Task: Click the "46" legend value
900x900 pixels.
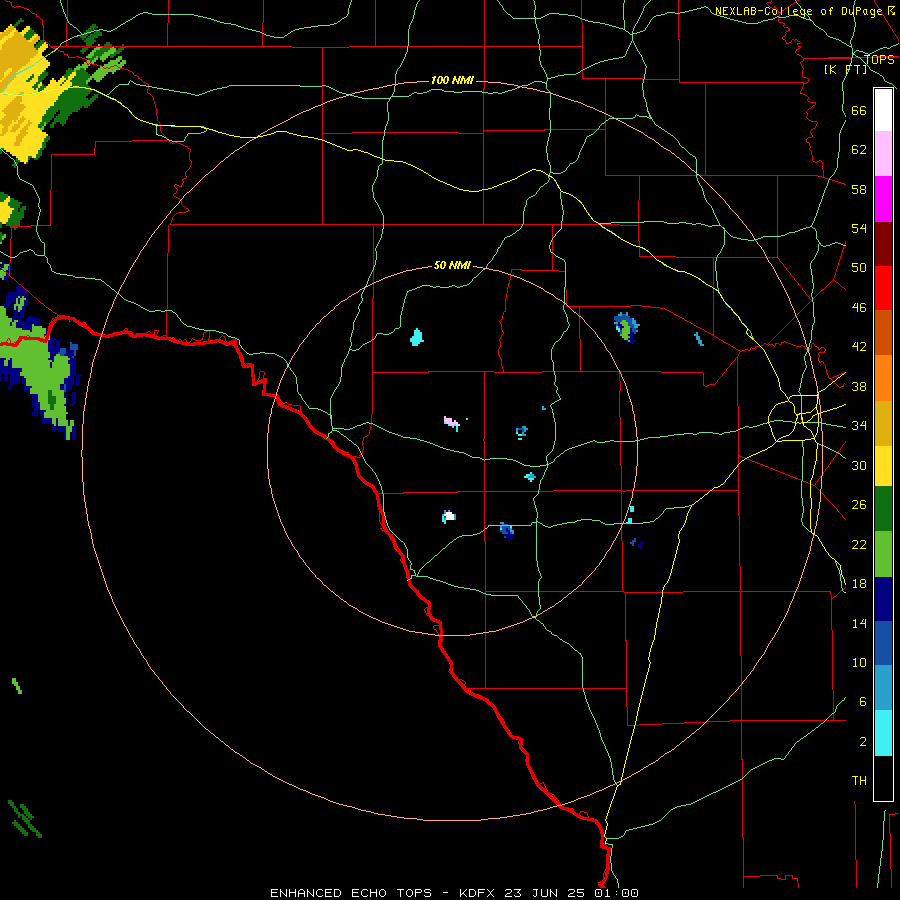Action: (859, 308)
